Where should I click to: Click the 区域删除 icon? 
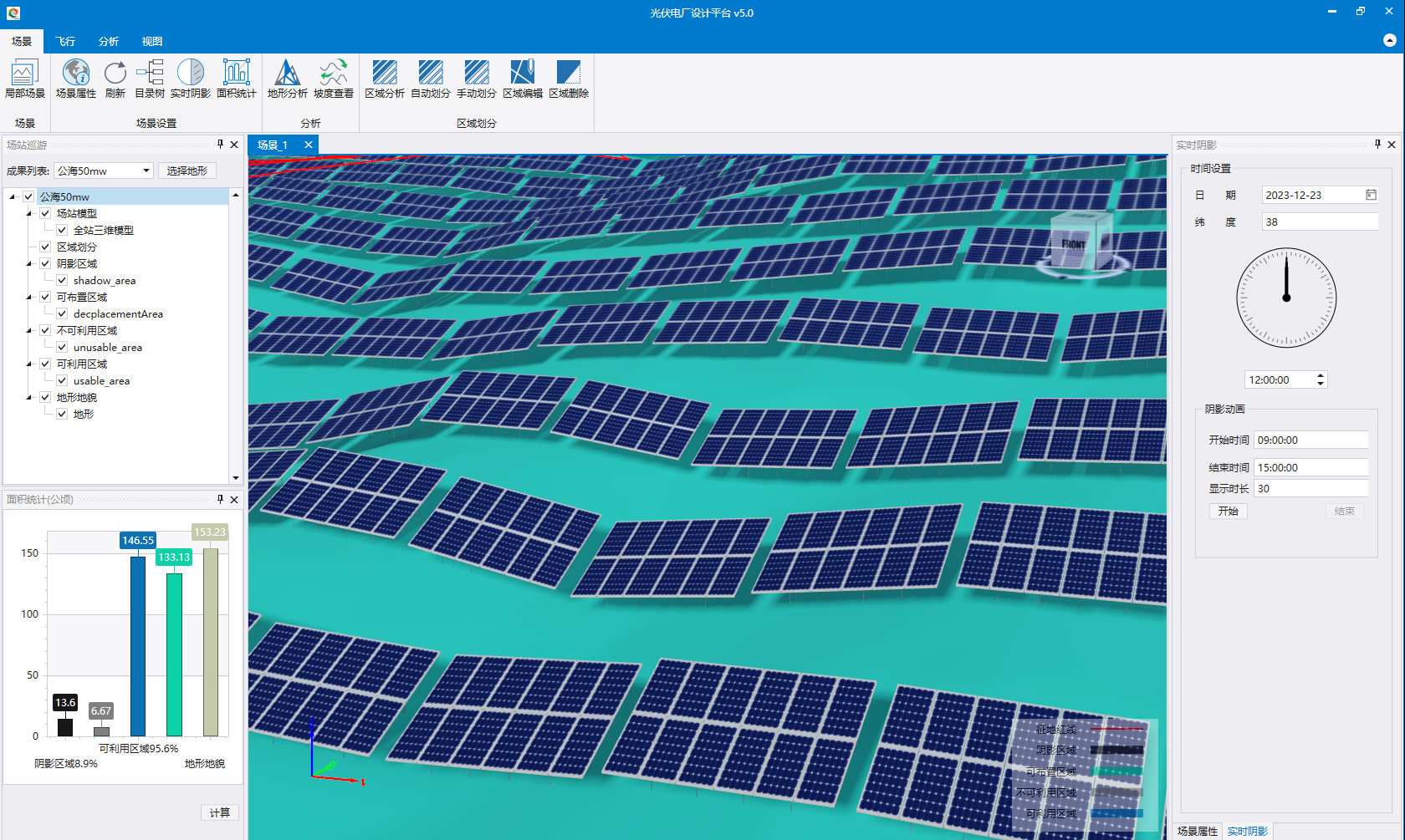tap(568, 73)
